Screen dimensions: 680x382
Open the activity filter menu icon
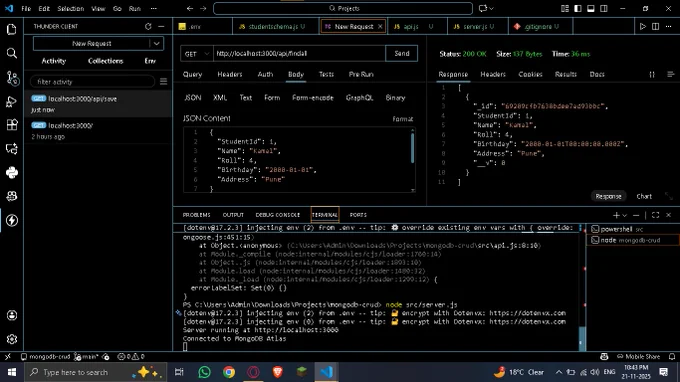pos(163,82)
